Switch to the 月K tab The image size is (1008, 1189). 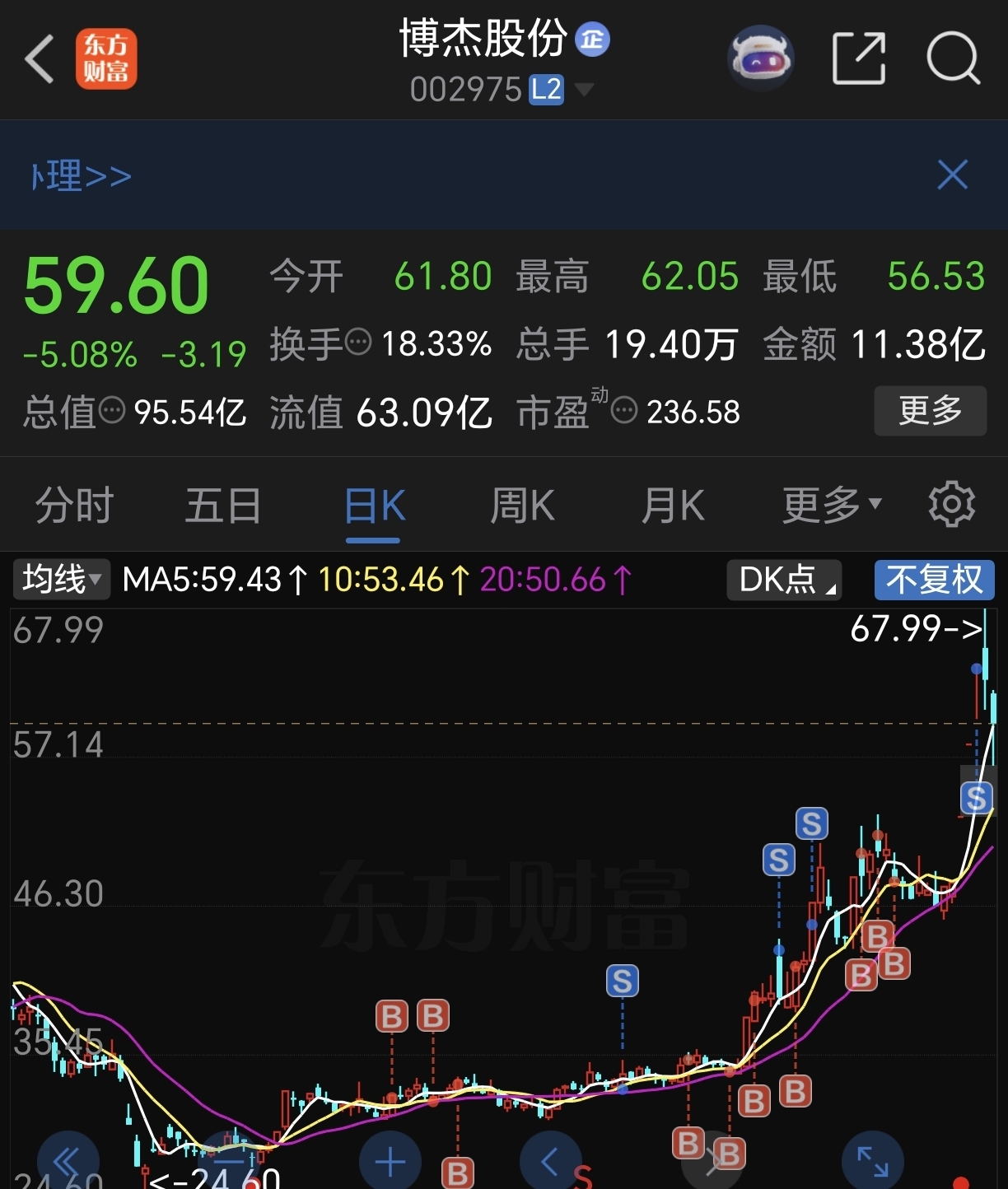click(x=673, y=505)
